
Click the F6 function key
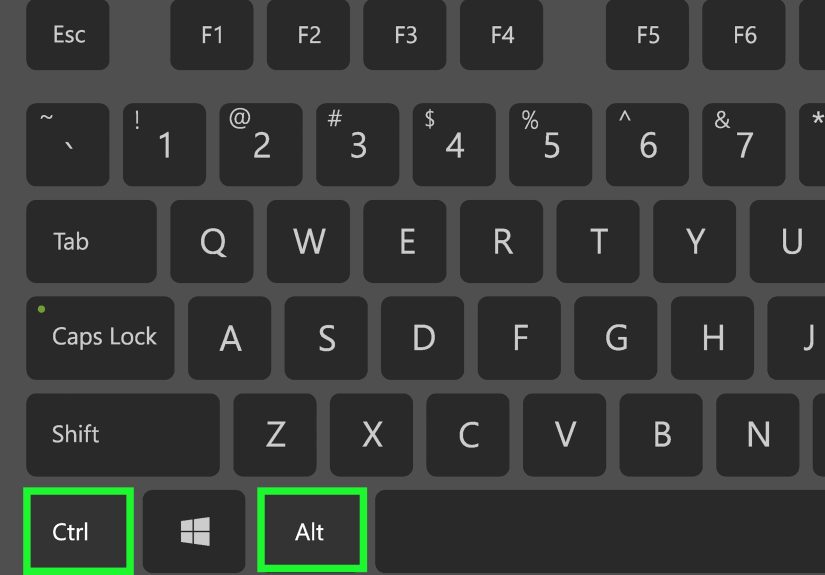click(744, 35)
